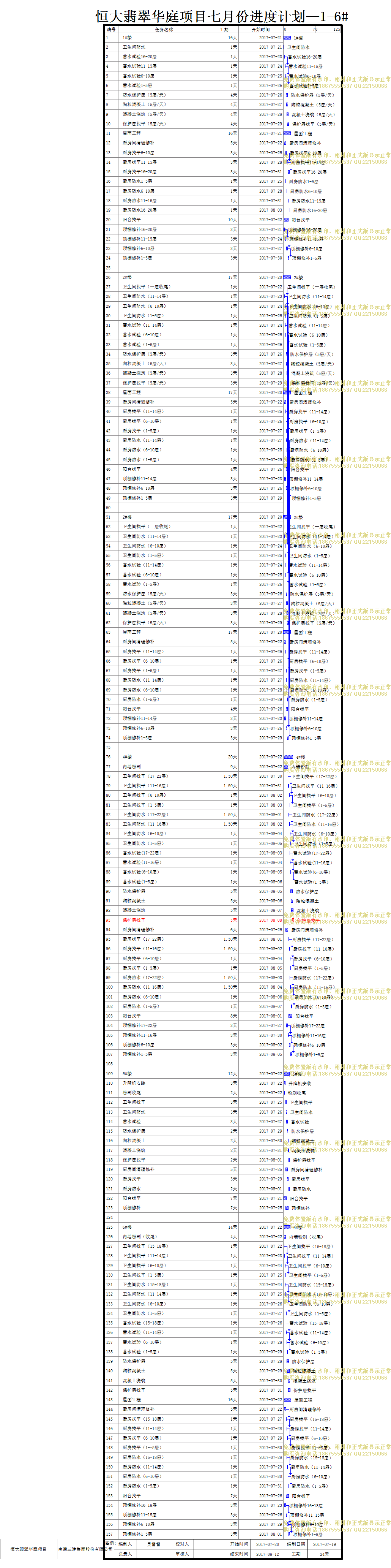This screenshot has height=1568, width=391.
Task: Select task name '6#楼' in row 125
Action: (127, 1227)
